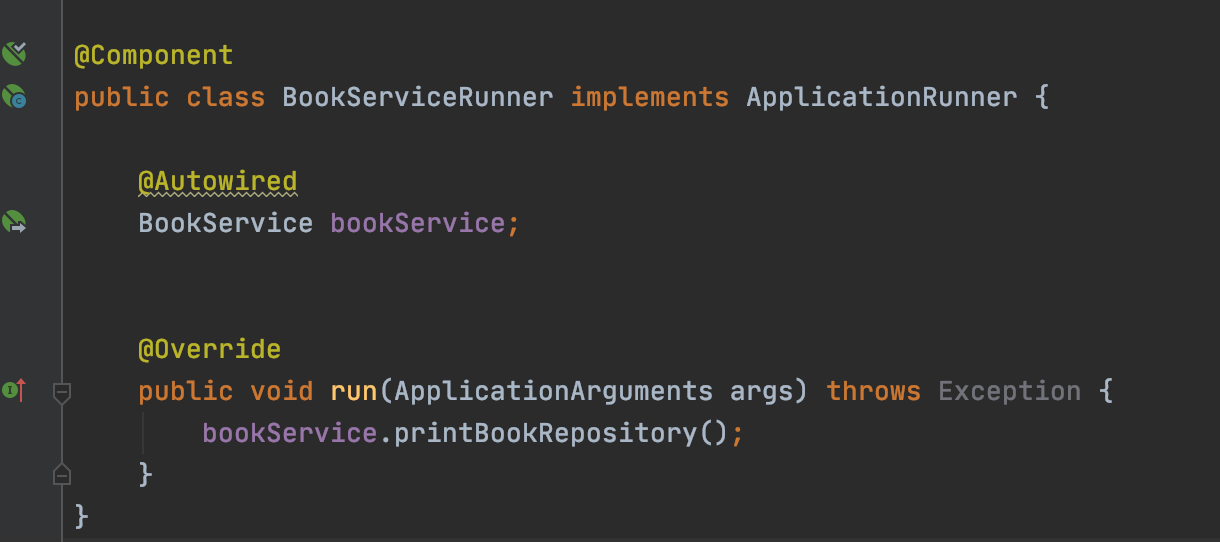Click the implements-method gutter icon beside run
Image resolution: width=1220 pixels, height=542 pixels.
coord(14,390)
